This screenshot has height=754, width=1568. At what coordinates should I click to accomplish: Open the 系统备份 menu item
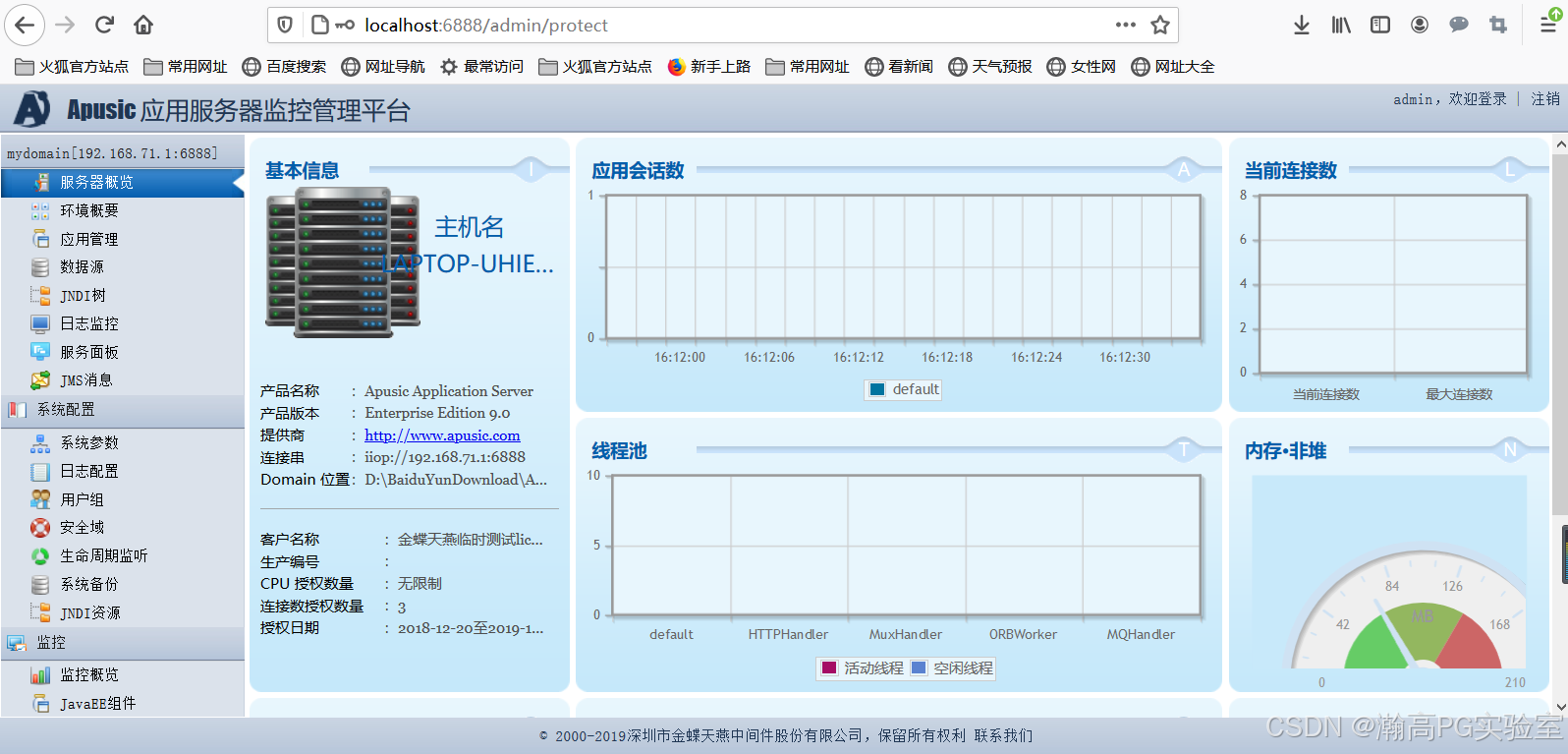click(x=89, y=585)
